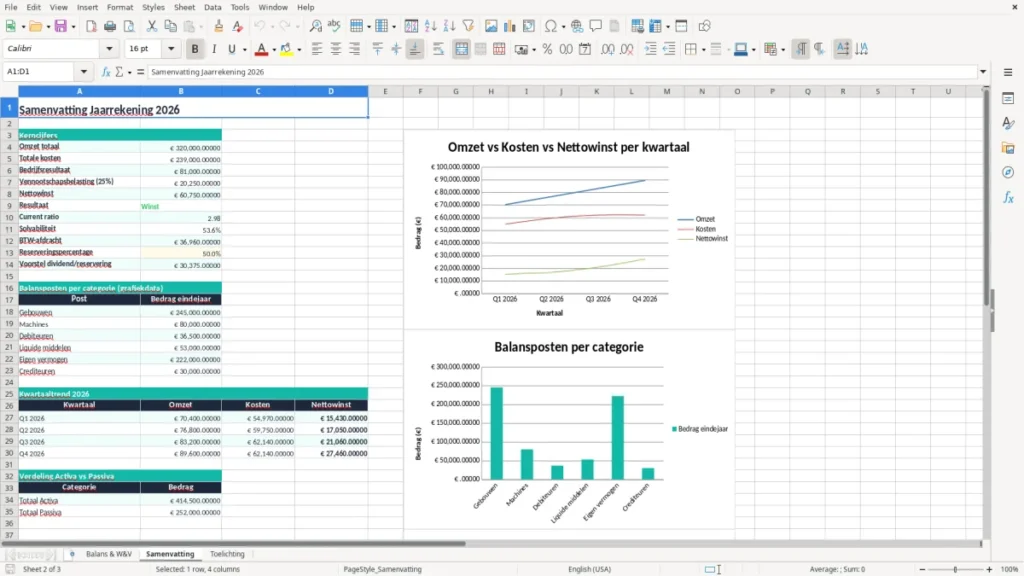This screenshot has width=1024, height=576.
Task: Toggle Align Bottom vertical alignment
Action: 415,49
